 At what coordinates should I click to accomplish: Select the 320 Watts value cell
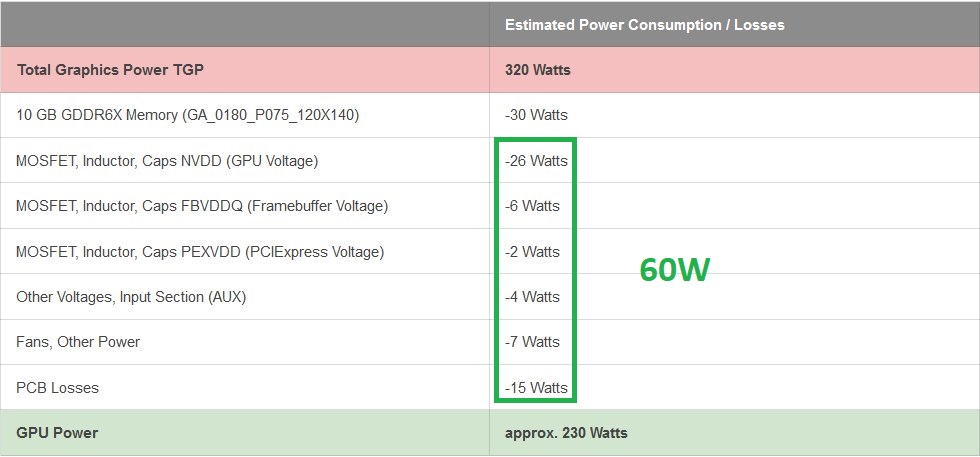[x=538, y=69]
